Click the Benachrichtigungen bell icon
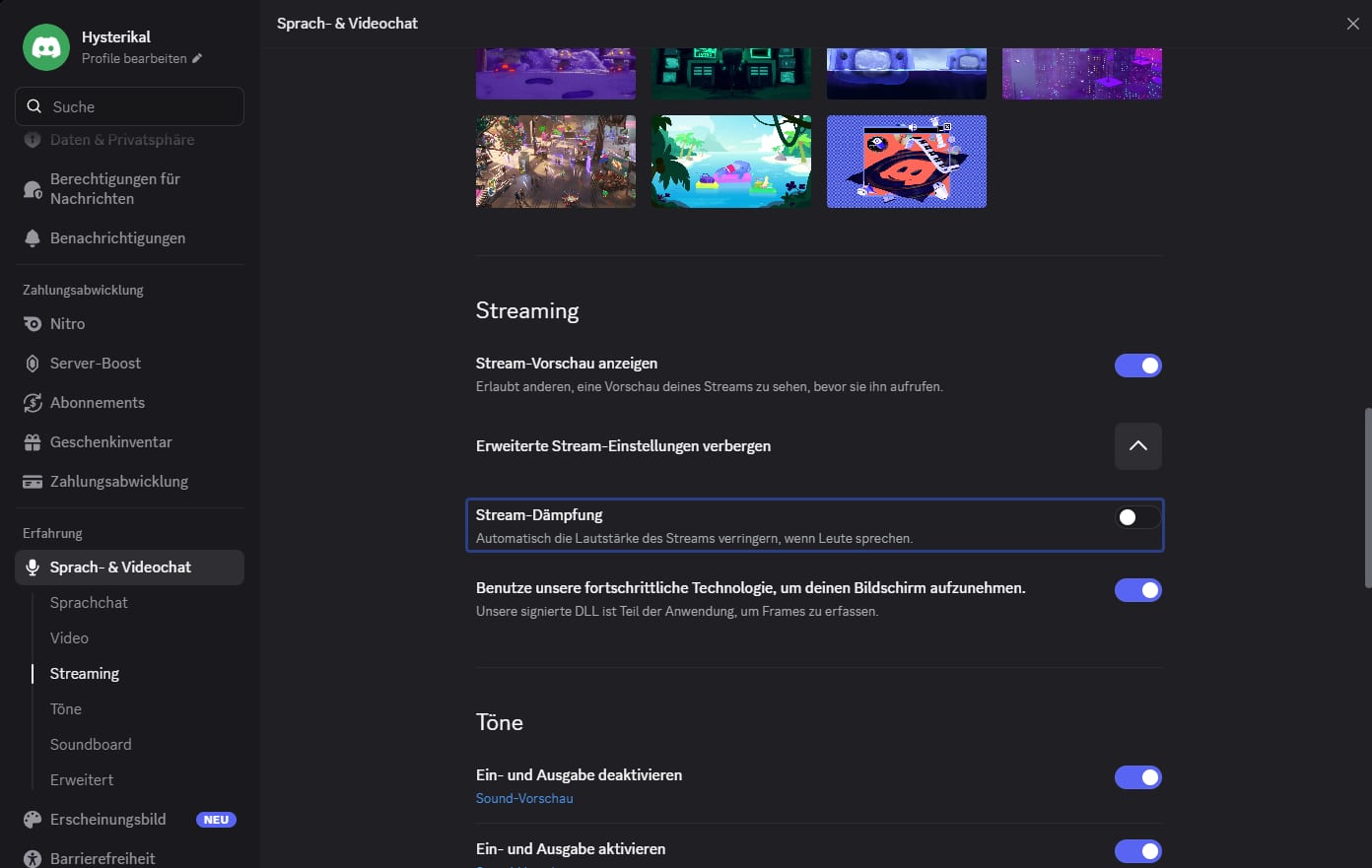The image size is (1372, 868). tap(33, 238)
